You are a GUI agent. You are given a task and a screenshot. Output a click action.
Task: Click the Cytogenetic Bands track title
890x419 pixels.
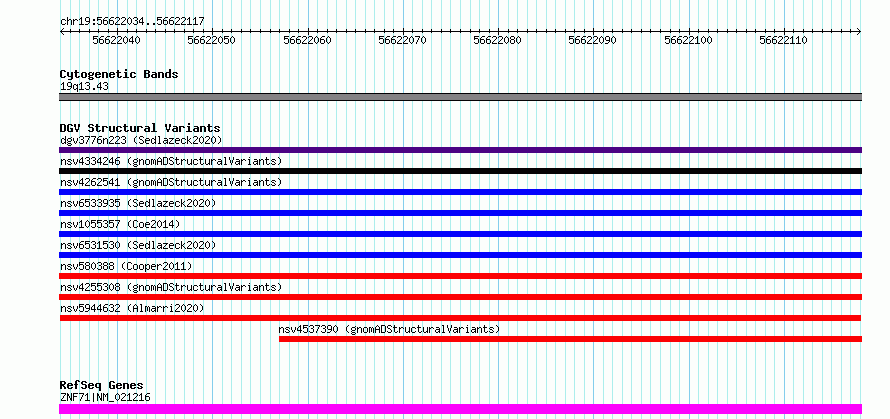tap(119, 74)
